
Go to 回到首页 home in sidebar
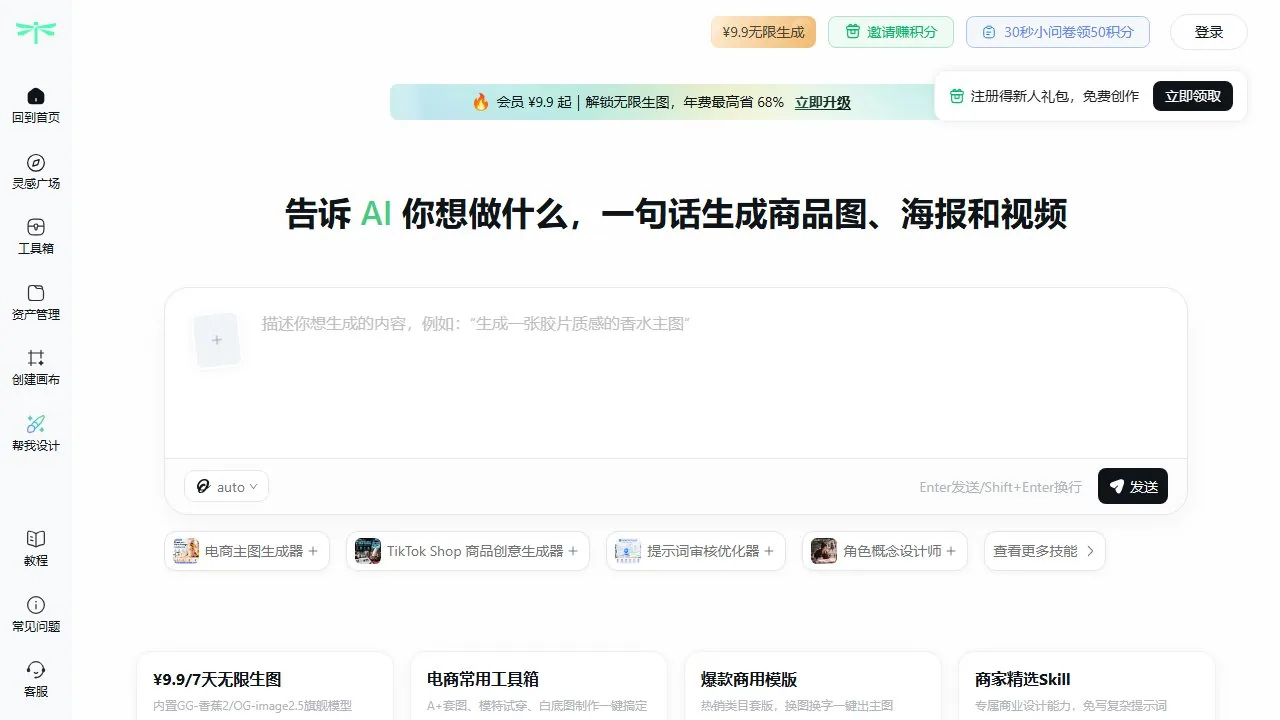click(36, 105)
